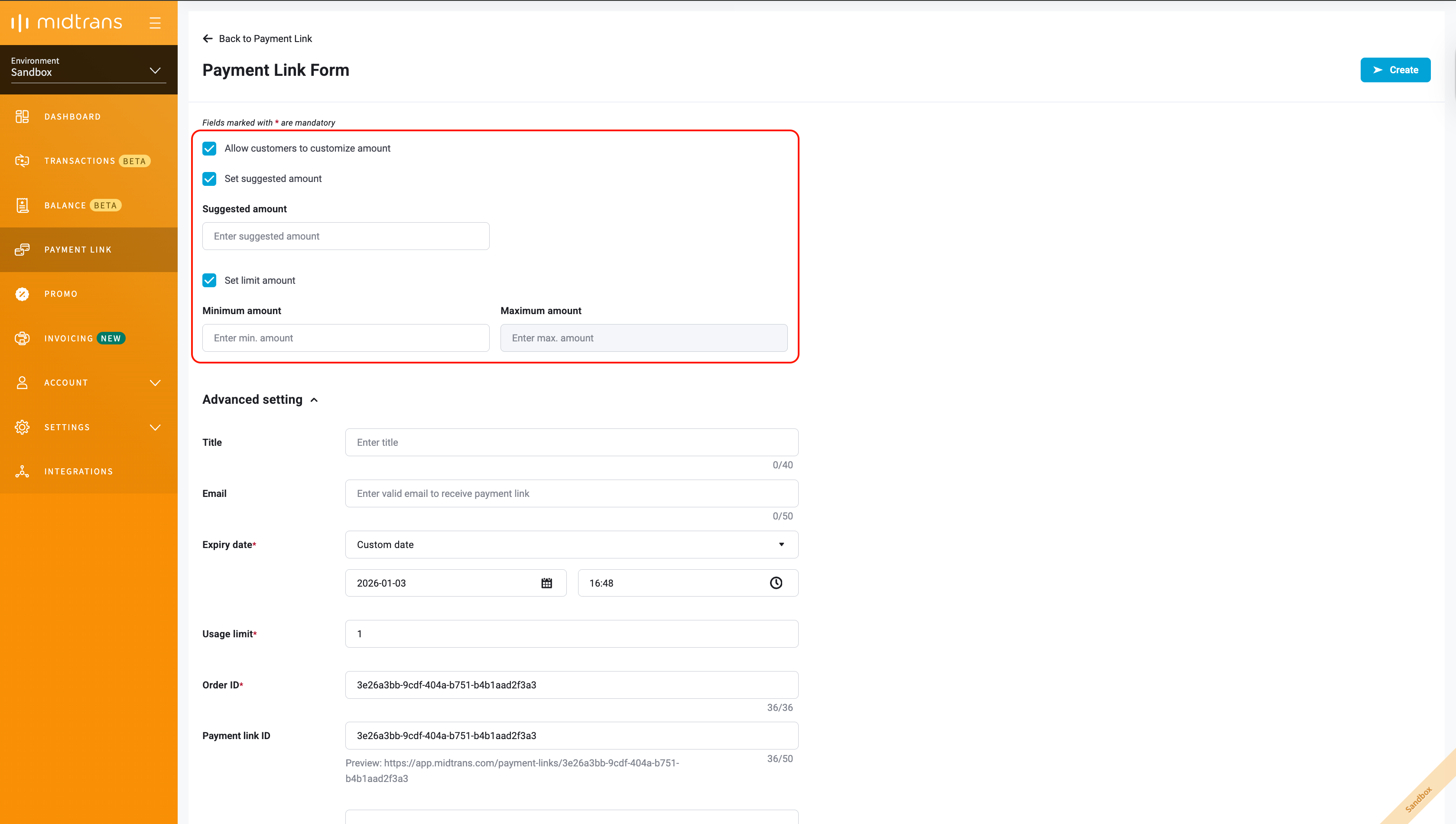Click the Promo percent badge icon

tap(22, 294)
